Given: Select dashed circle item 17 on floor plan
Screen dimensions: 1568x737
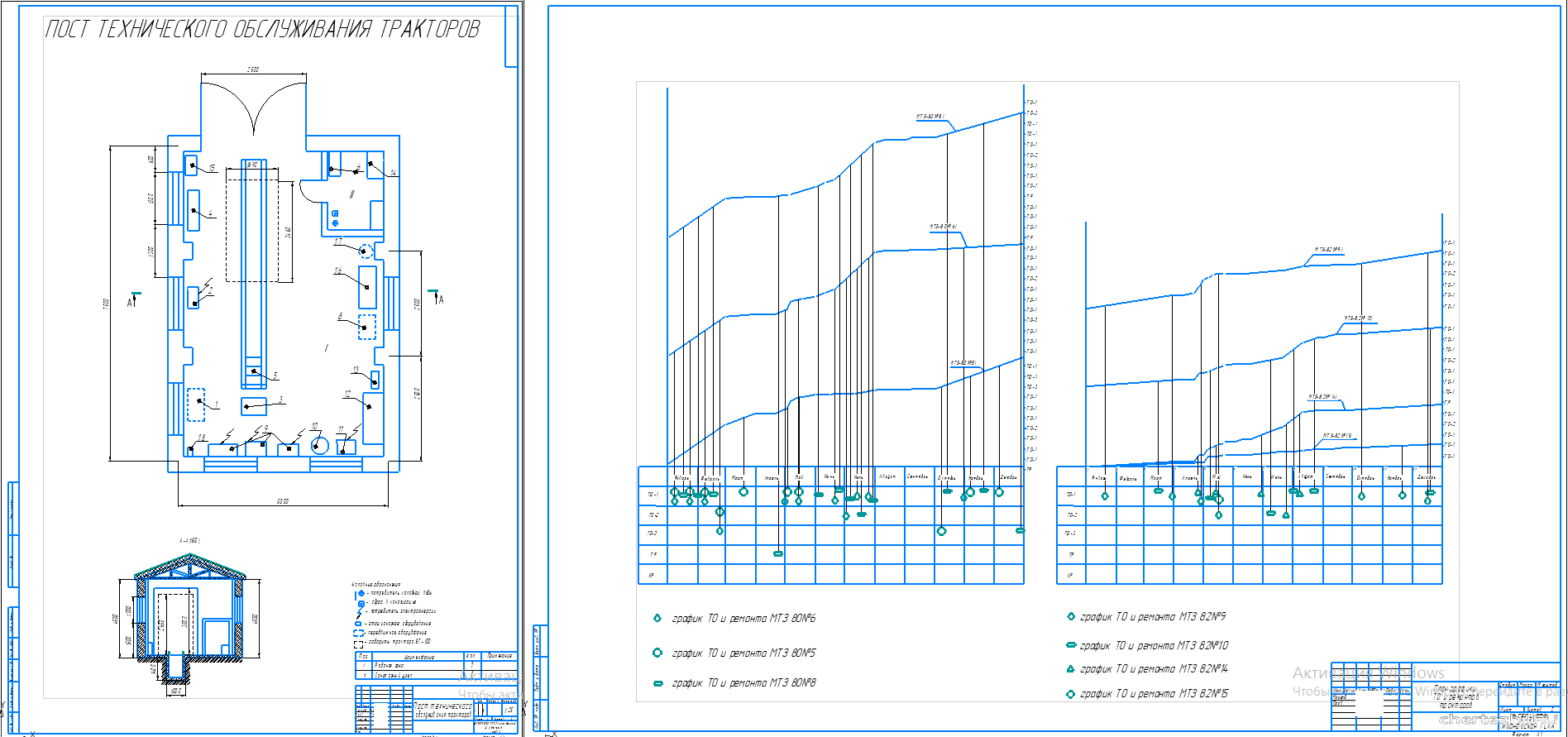Looking at the screenshot, I should point(367,250).
